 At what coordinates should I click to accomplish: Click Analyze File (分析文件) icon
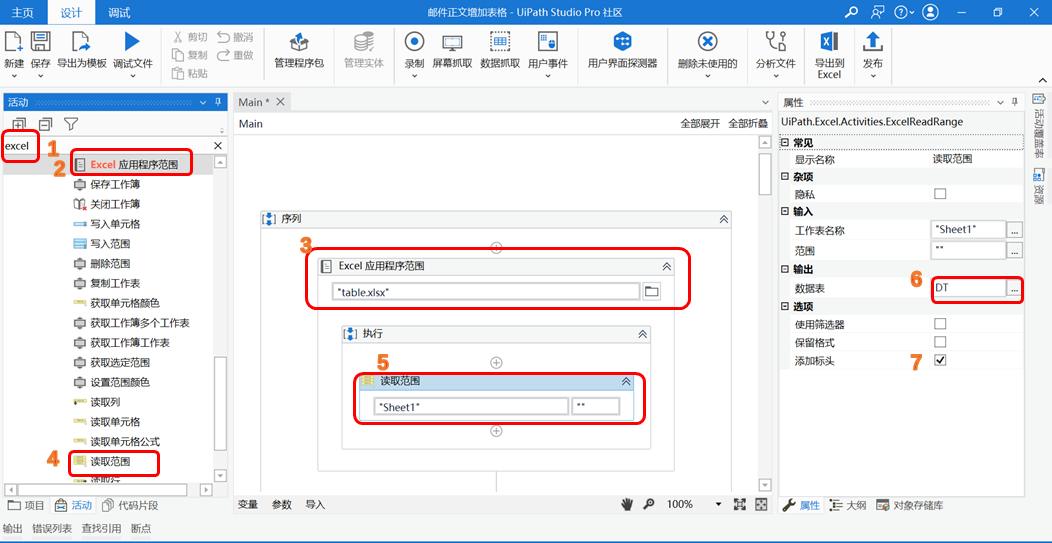[776, 42]
